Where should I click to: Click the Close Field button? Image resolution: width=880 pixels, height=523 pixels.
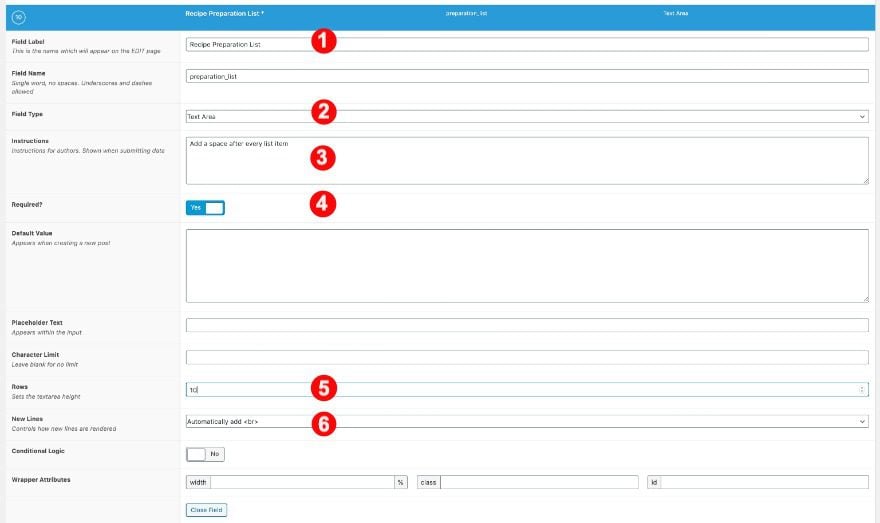pos(207,510)
